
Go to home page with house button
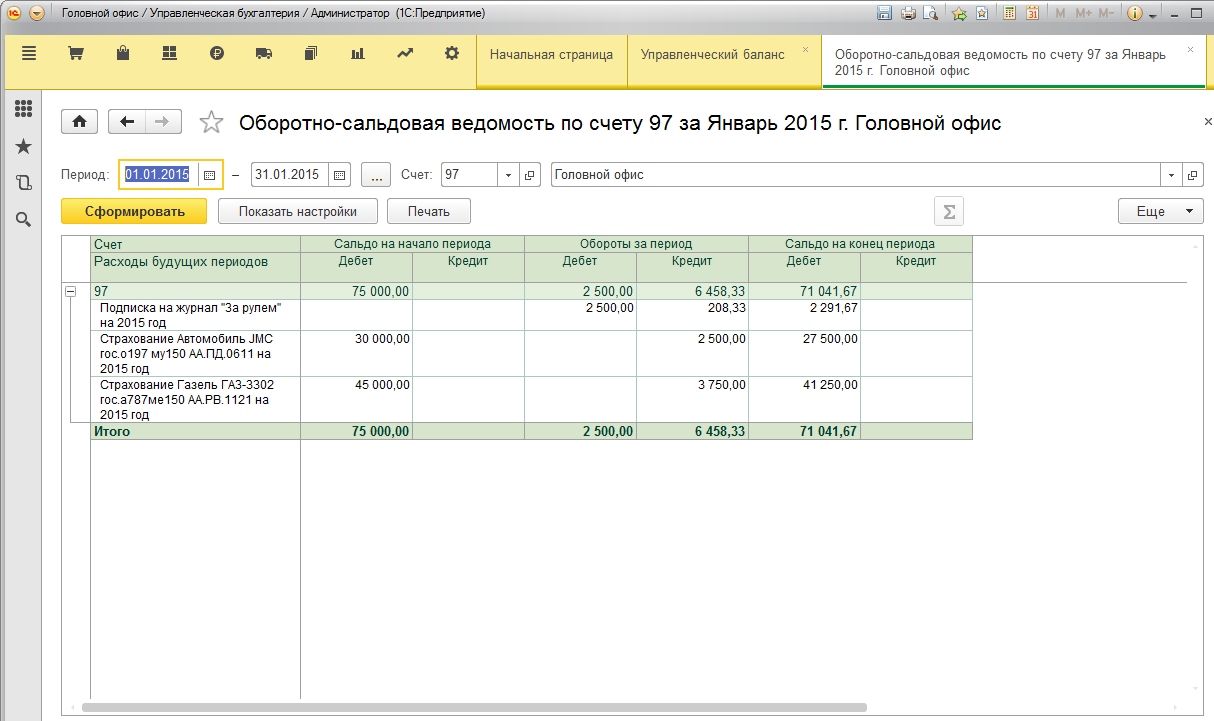coord(80,122)
